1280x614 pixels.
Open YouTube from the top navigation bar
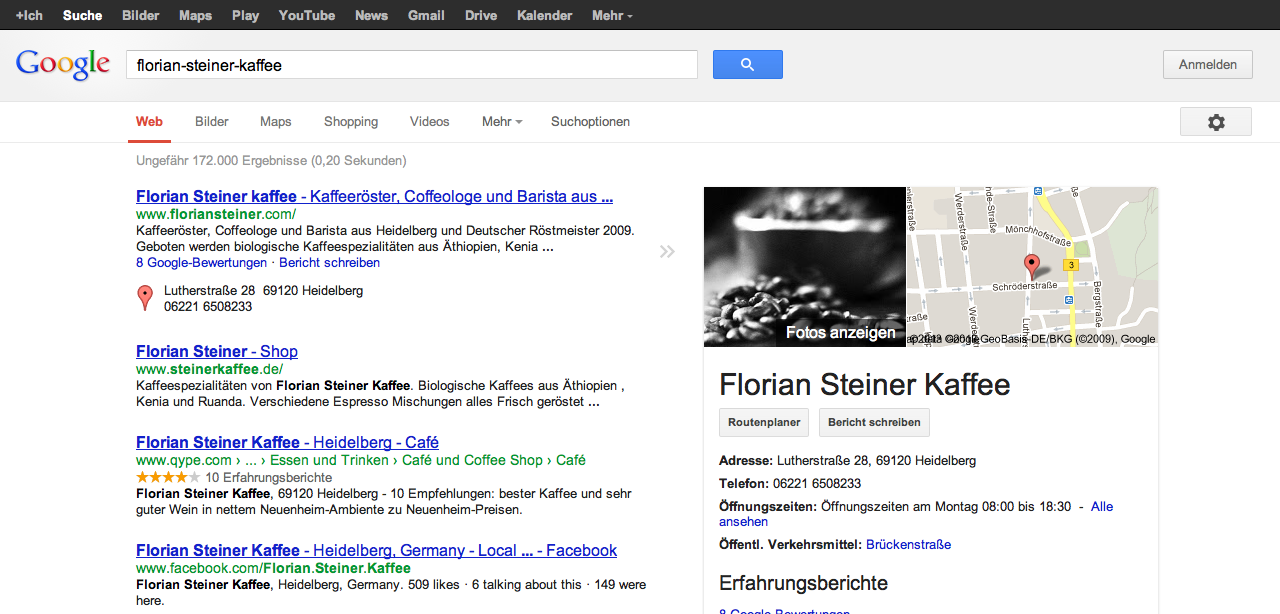pyautogui.click(x=307, y=15)
